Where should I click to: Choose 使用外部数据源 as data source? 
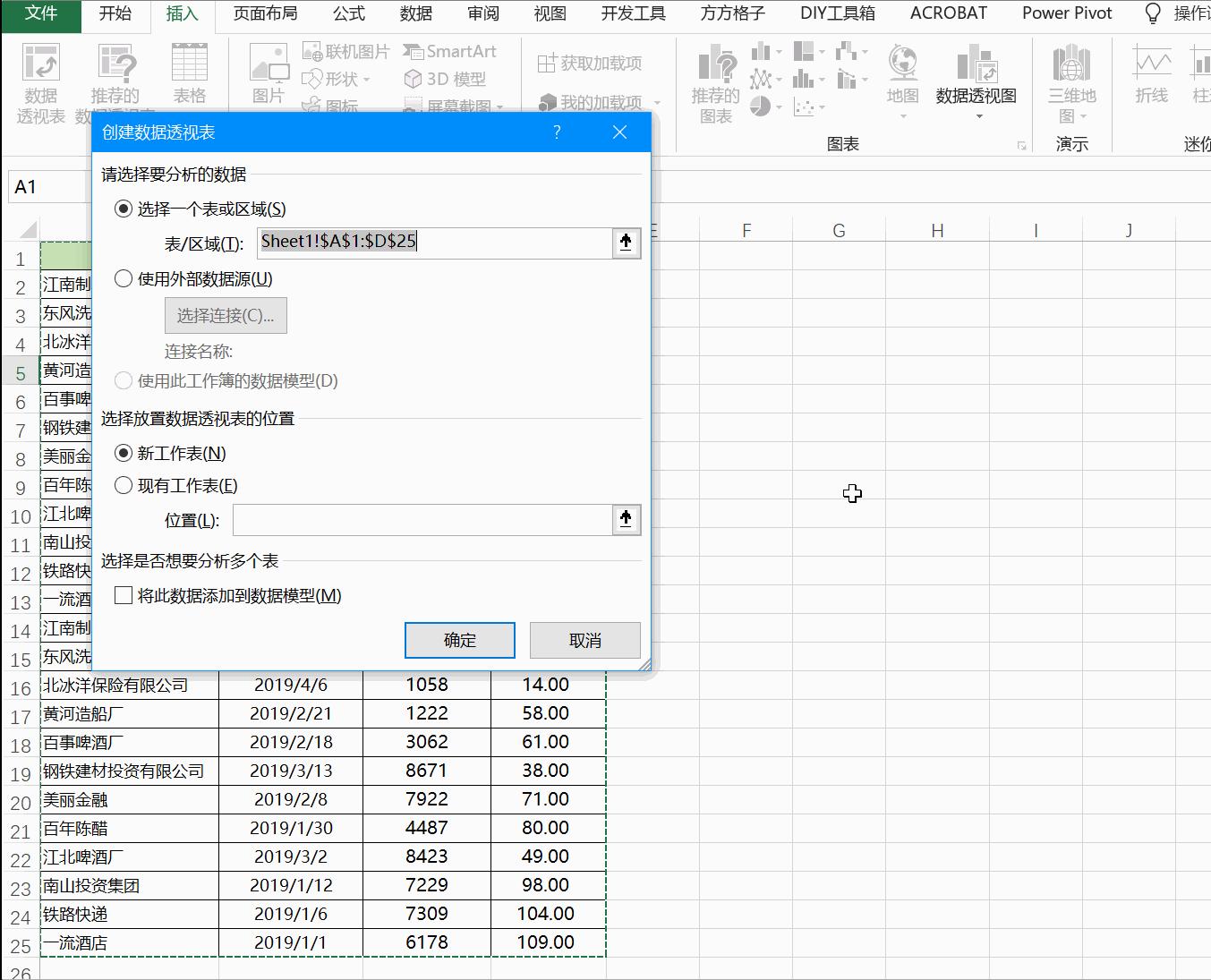pos(124,278)
